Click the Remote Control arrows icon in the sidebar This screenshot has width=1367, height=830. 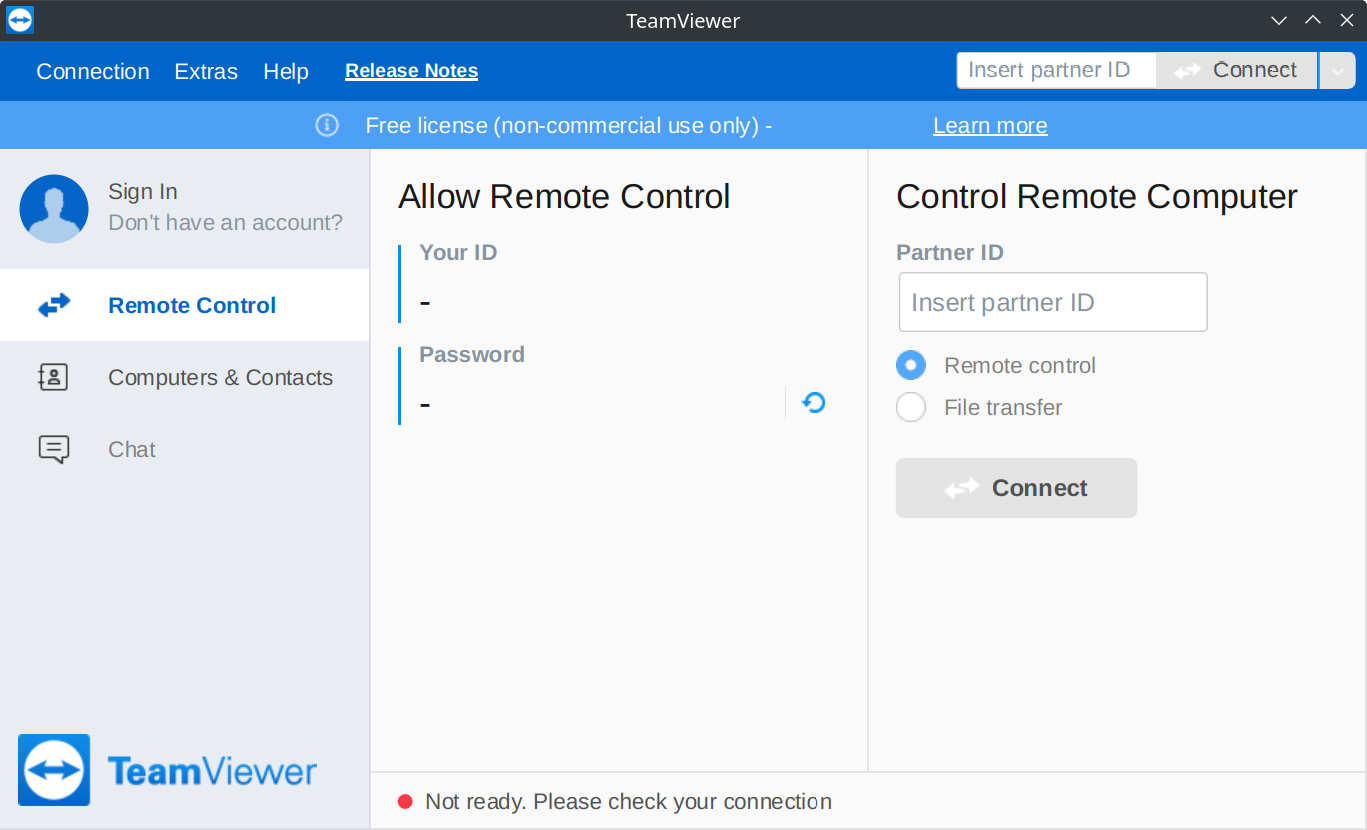[x=54, y=305]
